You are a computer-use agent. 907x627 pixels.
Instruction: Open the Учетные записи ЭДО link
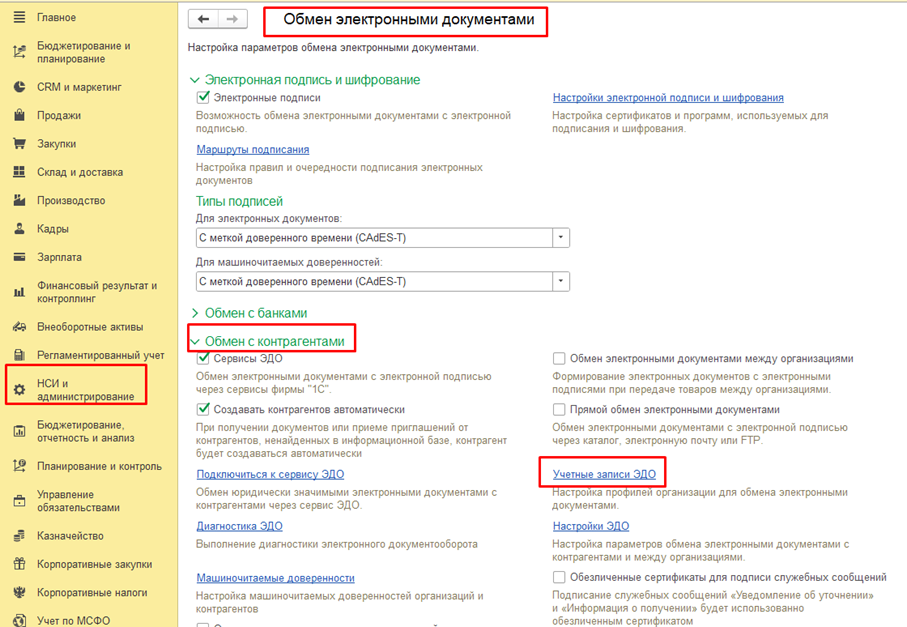click(x=604, y=474)
